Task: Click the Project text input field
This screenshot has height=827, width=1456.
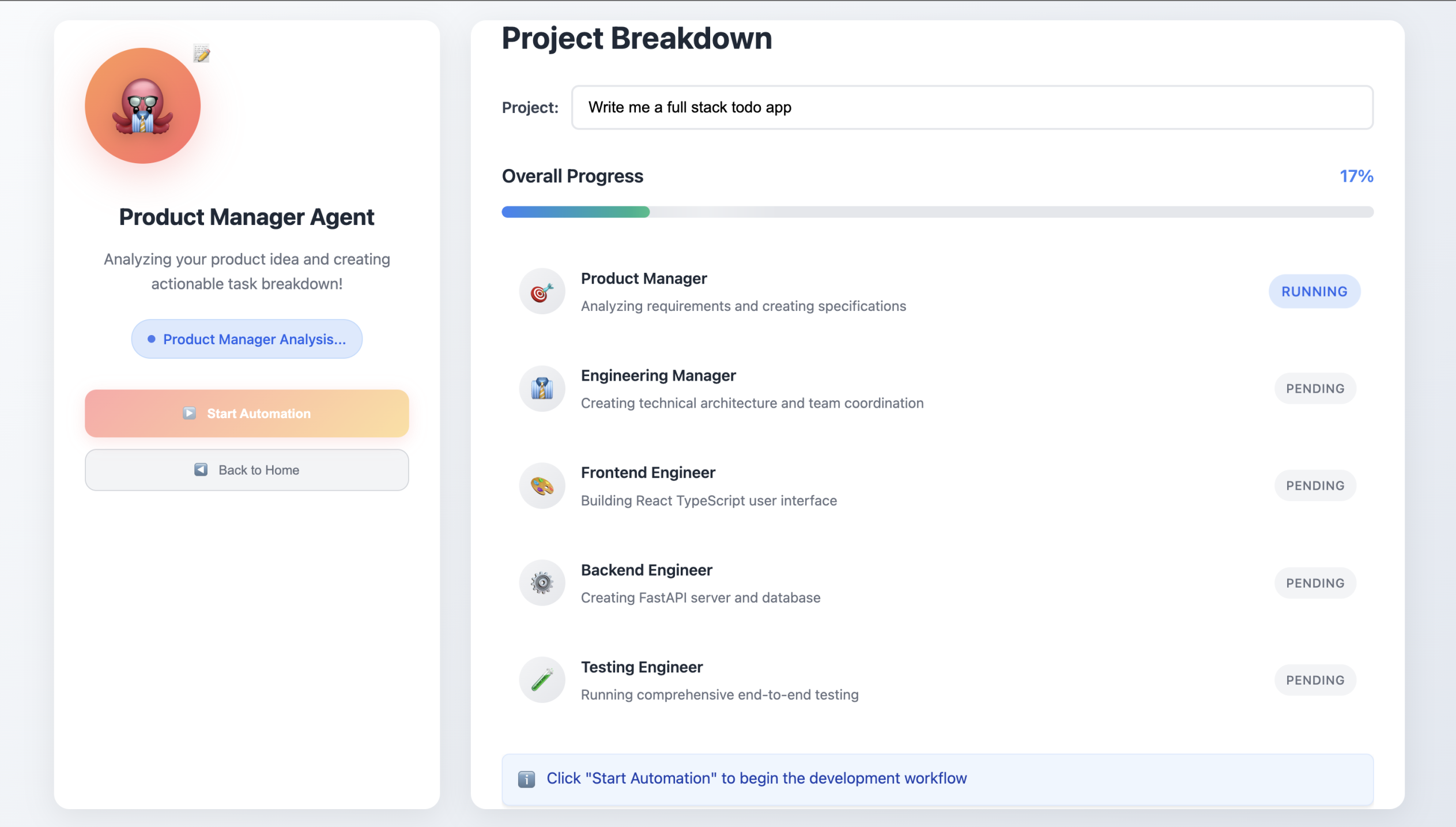Action: pyautogui.click(x=971, y=108)
